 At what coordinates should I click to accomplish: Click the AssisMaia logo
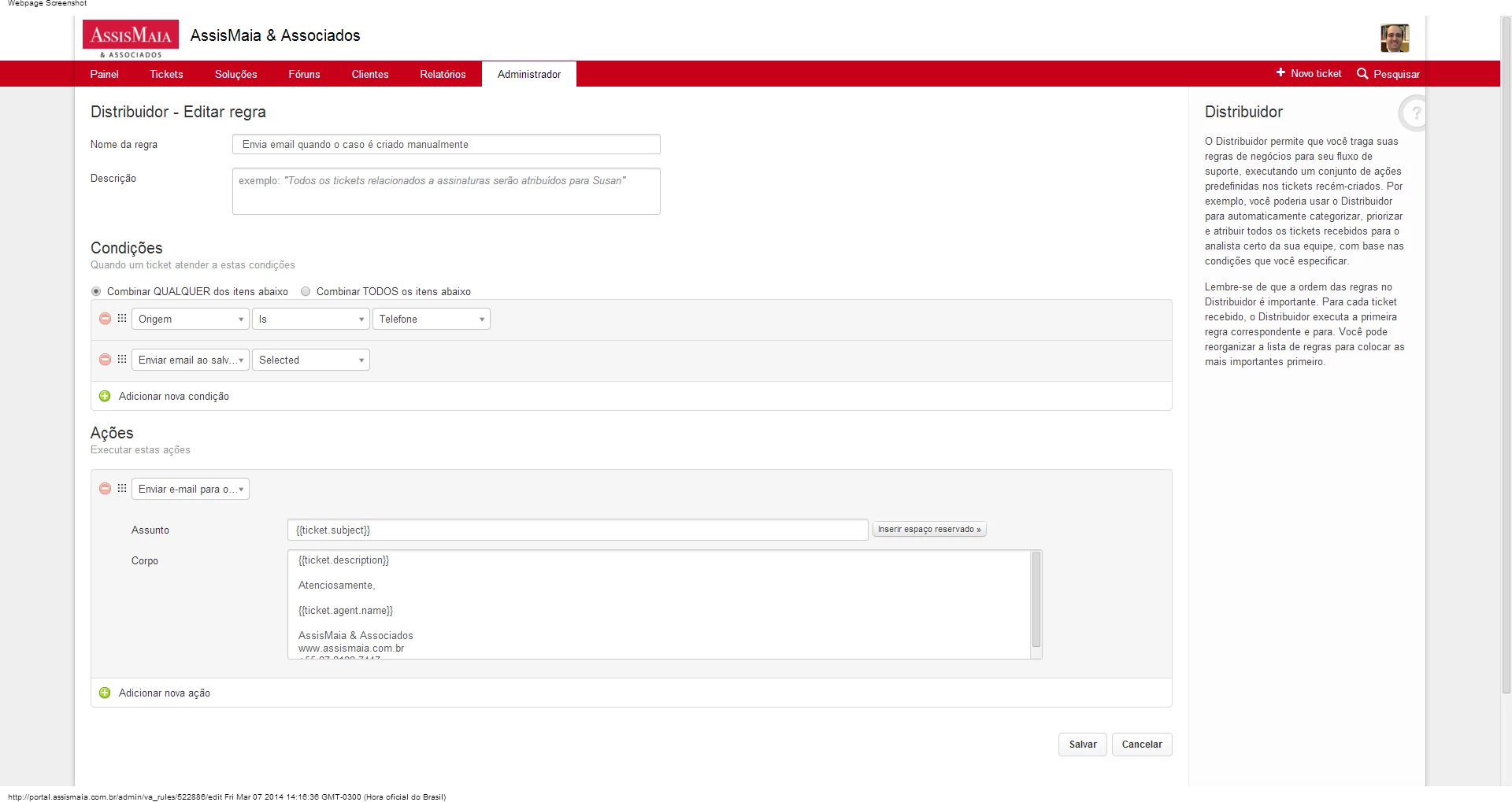tap(131, 39)
